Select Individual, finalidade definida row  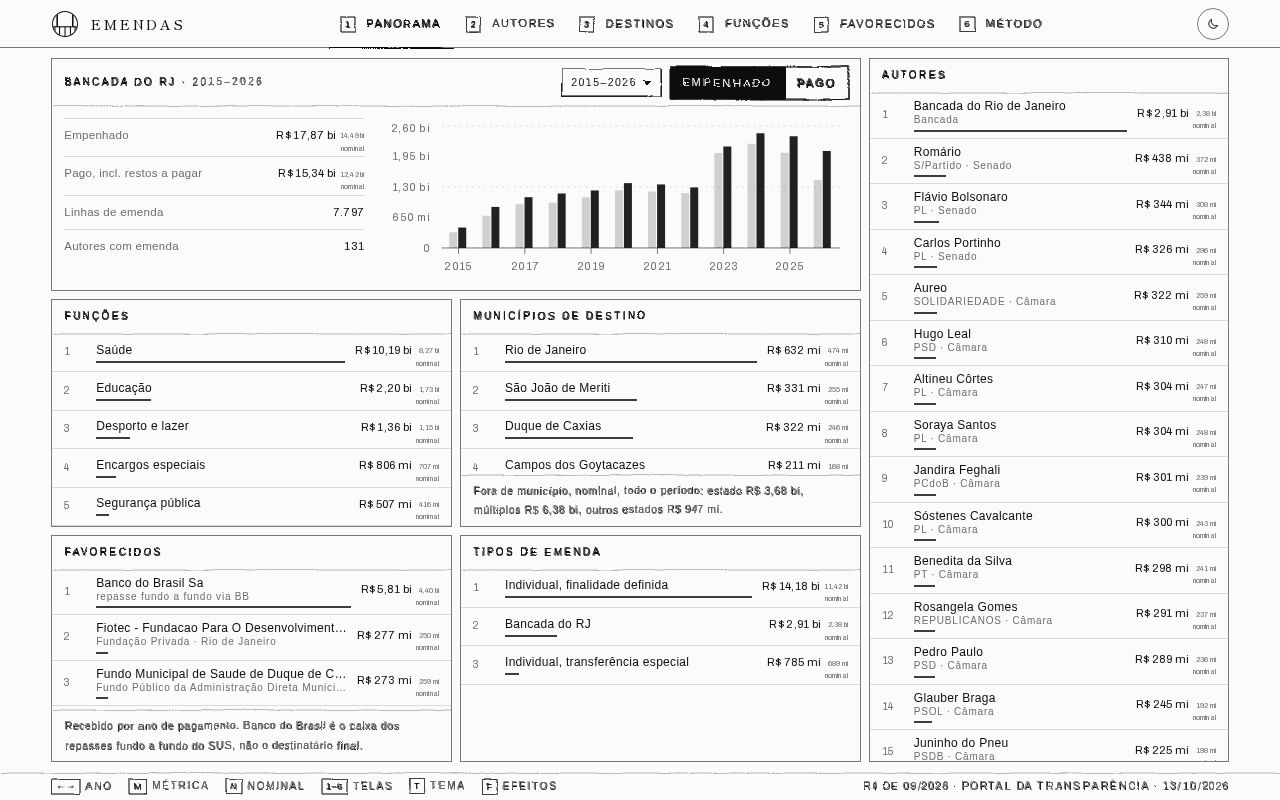click(660, 588)
